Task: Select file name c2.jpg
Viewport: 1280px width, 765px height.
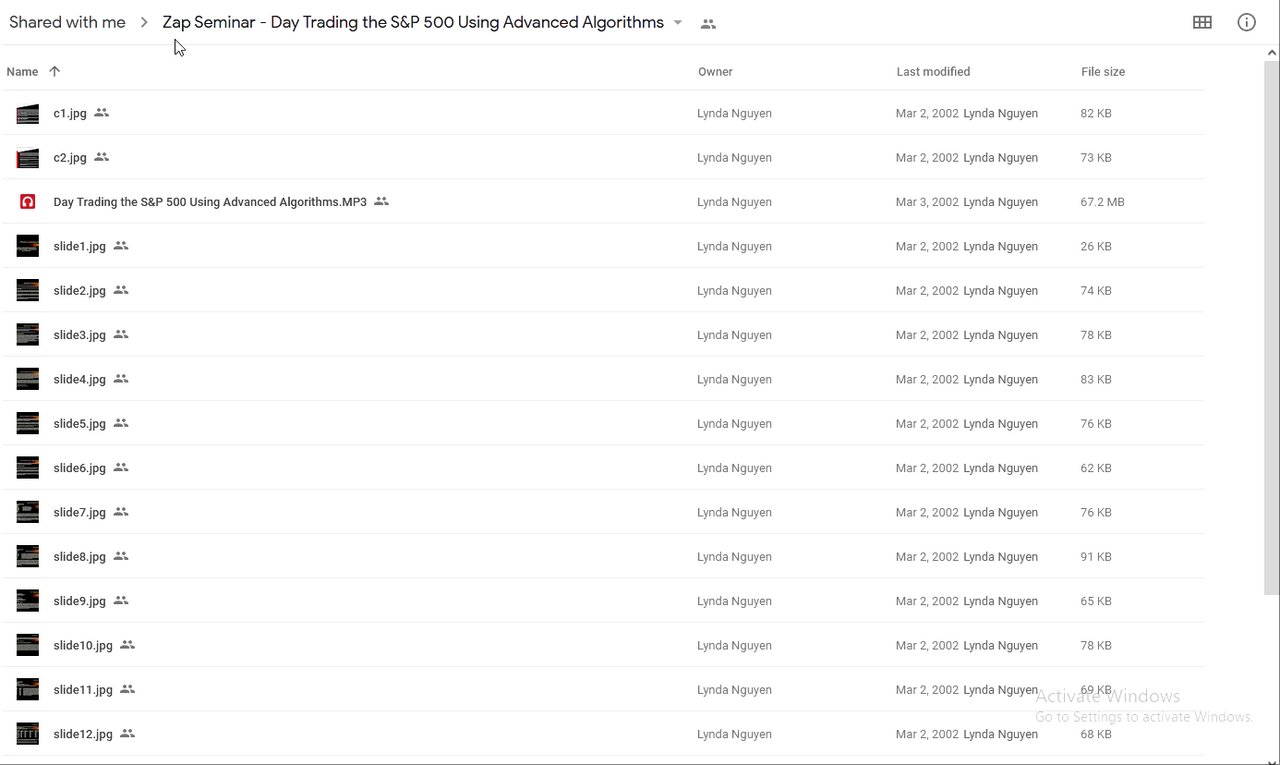Action: coord(70,158)
